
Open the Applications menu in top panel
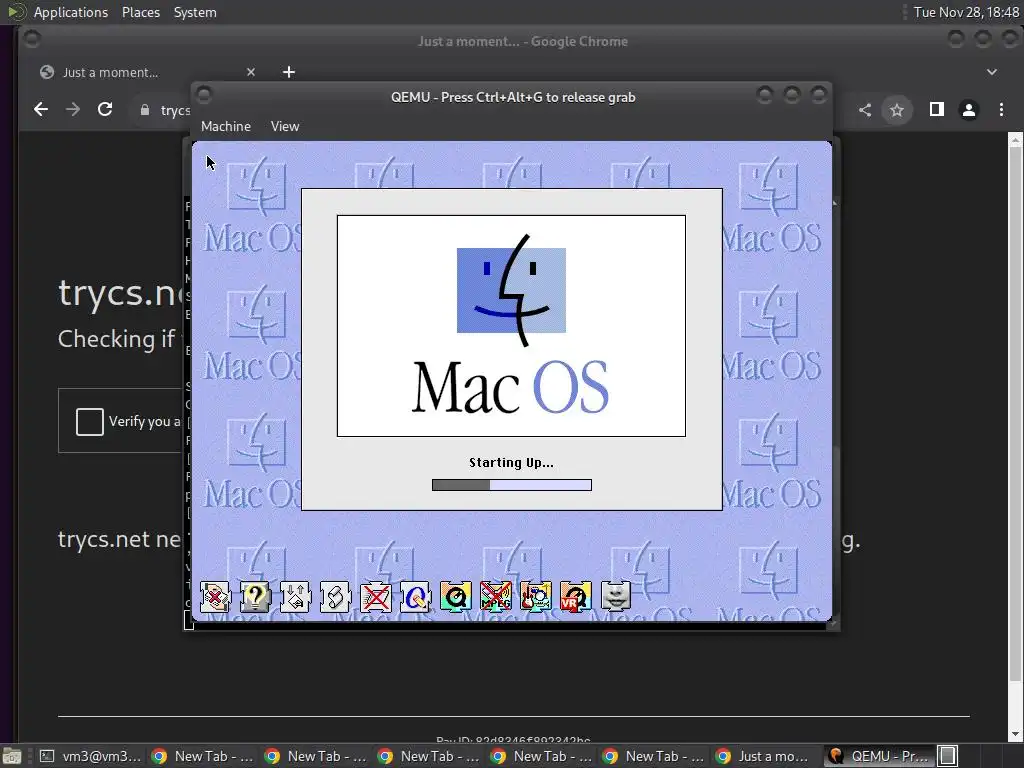[x=71, y=12]
